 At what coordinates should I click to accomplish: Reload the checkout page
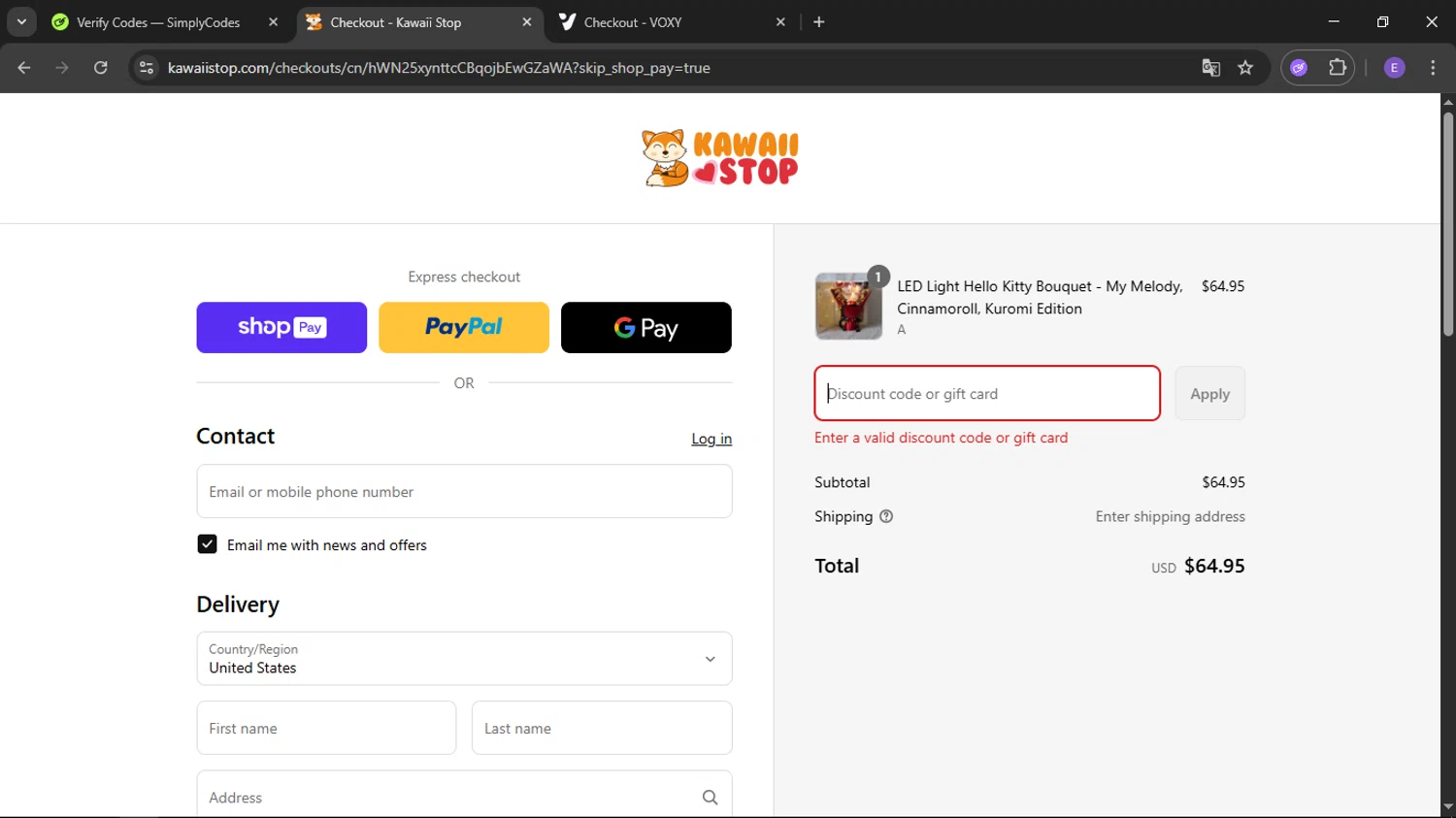pyautogui.click(x=100, y=68)
